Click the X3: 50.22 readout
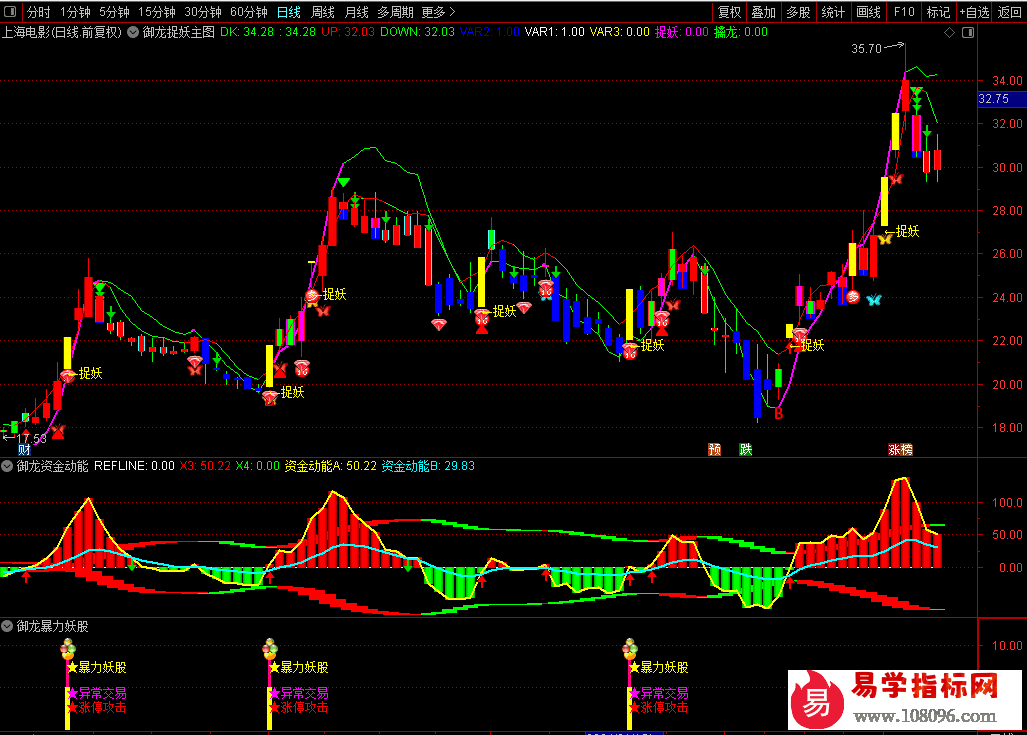This screenshot has width=1027, height=735. point(205,466)
